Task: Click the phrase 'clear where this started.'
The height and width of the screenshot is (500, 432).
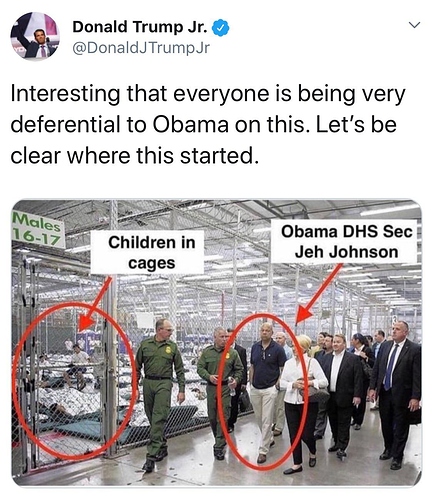Action: click(135, 156)
